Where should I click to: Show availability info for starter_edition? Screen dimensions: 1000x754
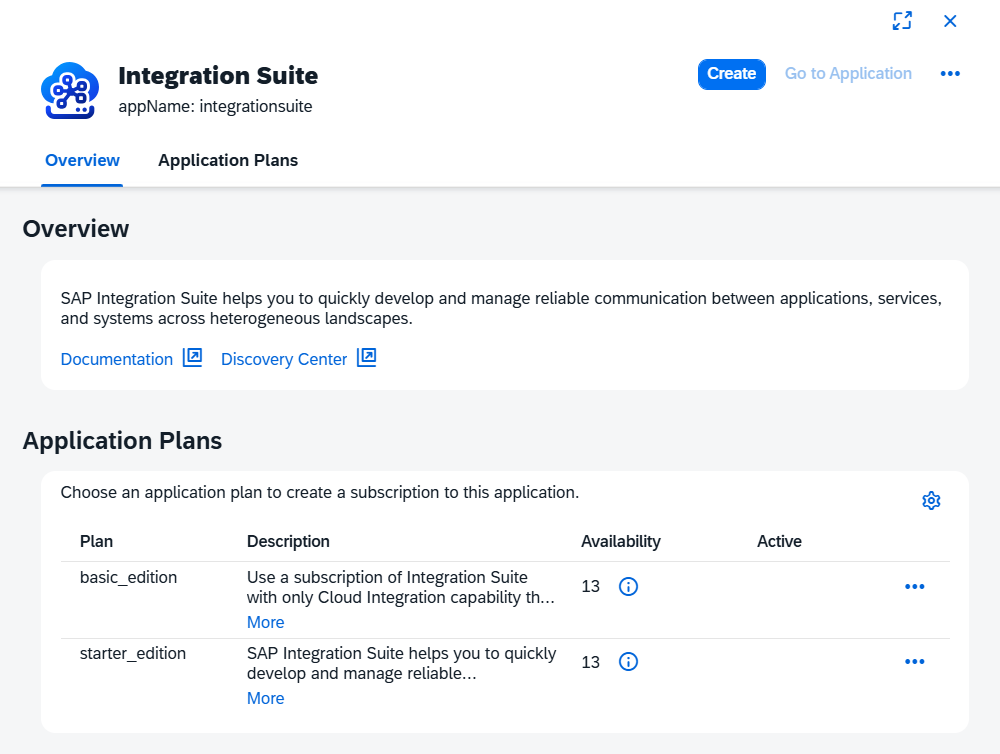click(x=628, y=662)
